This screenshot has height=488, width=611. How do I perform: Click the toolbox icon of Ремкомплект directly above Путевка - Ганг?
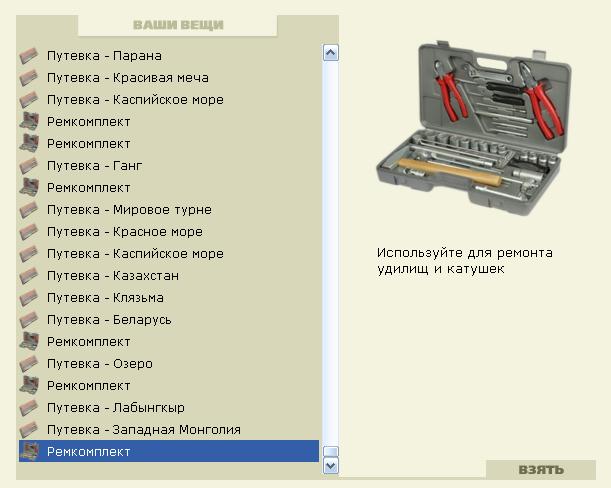(x=29, y=143)
